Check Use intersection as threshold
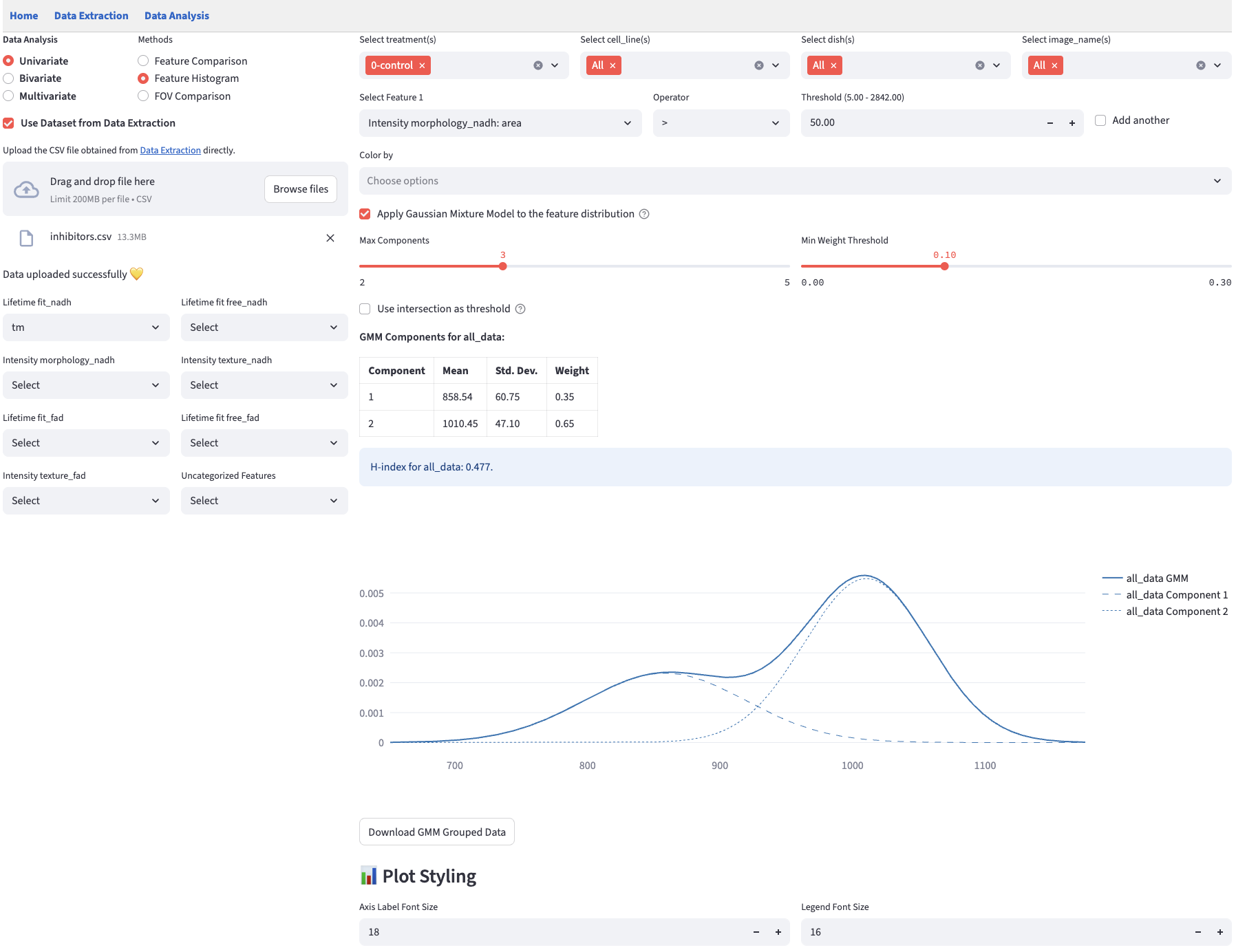This screenshot has height=952, width=1236. tap(365, 309)
